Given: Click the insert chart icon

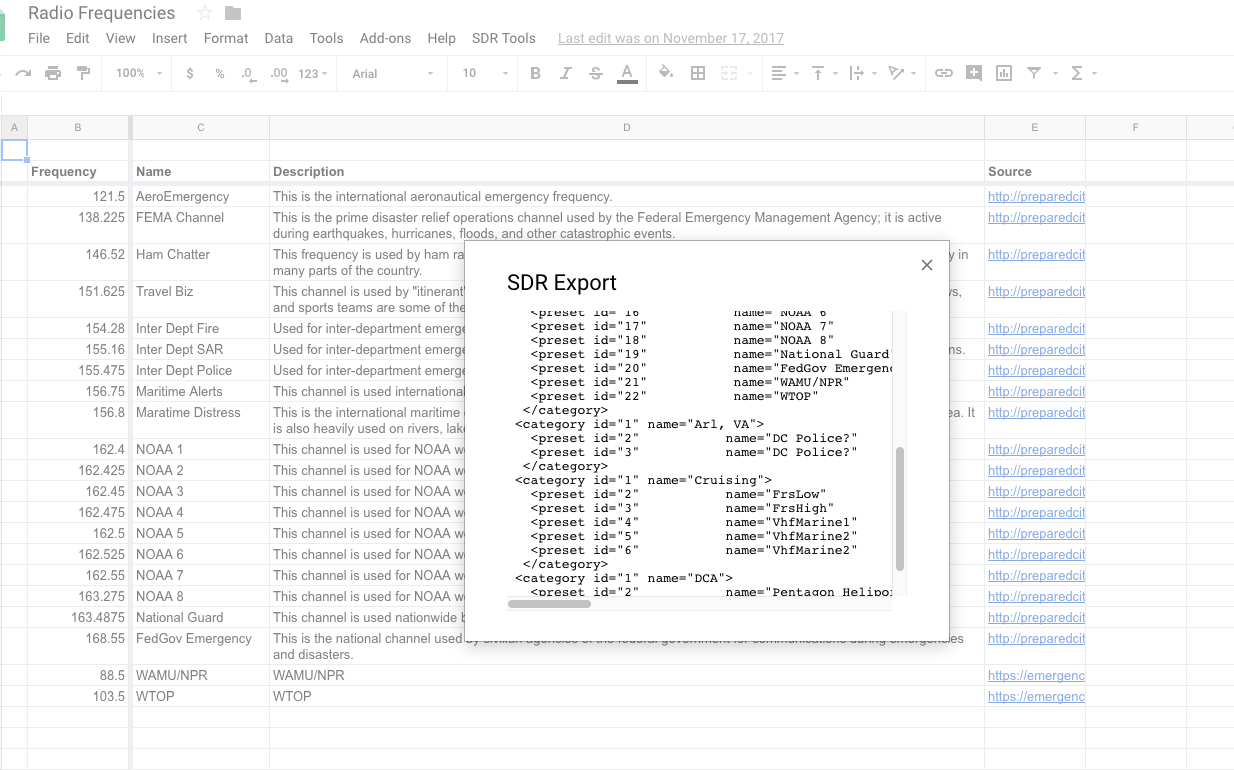Looking at the screenshot, I should click(x=1004, y=73).
